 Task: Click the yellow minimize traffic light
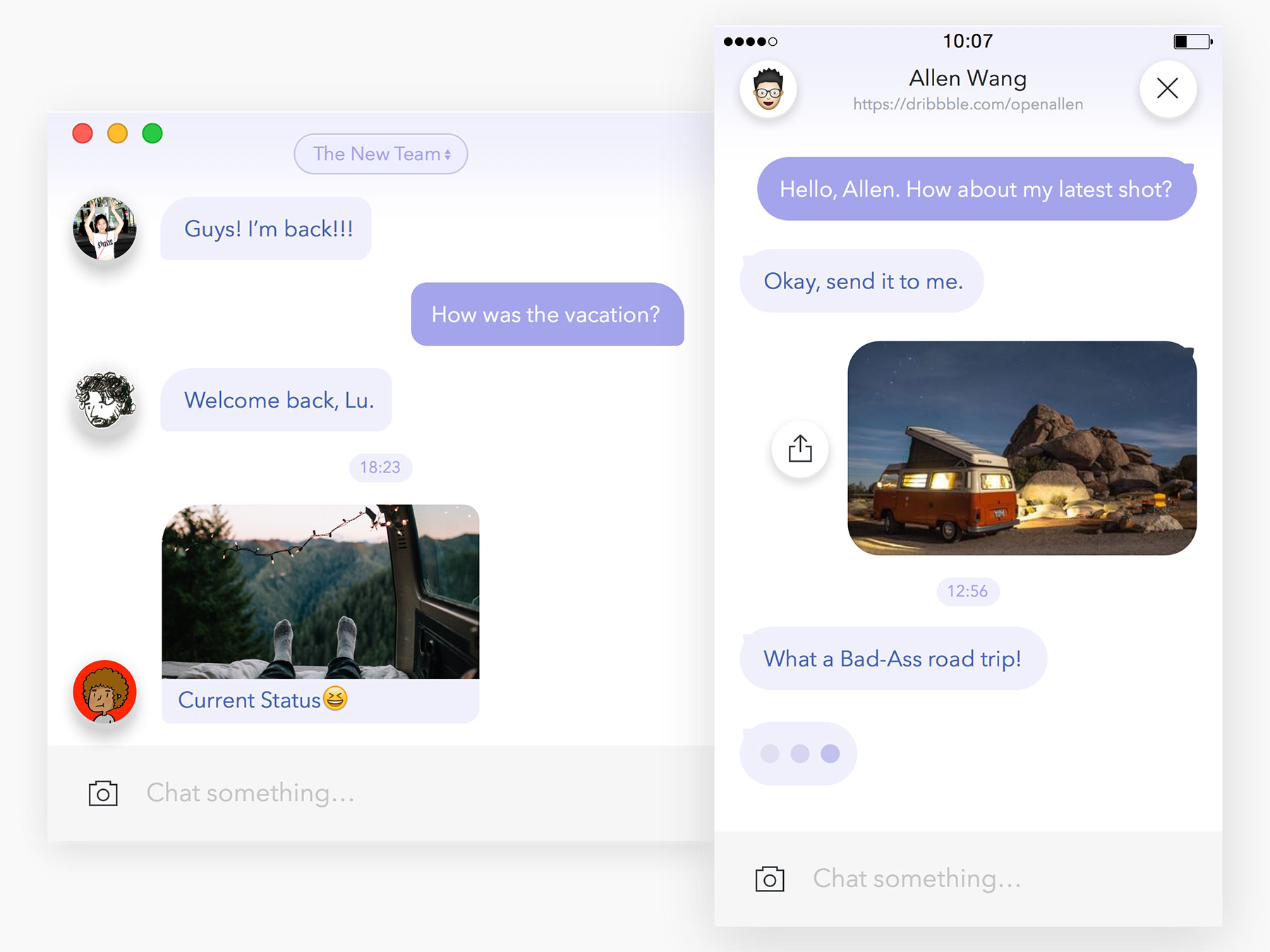117,133
